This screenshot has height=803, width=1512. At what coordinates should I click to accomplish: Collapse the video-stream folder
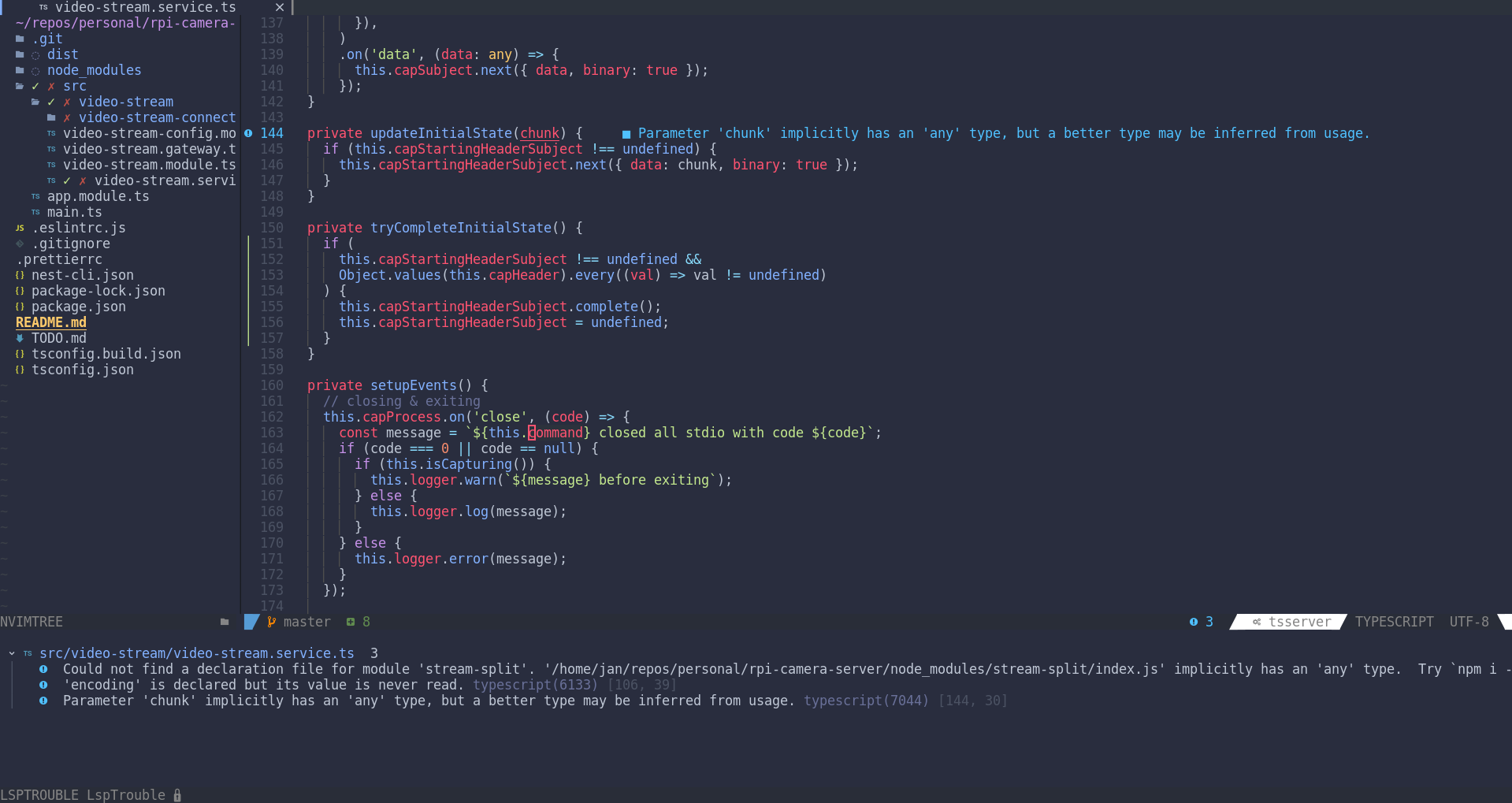(x=126, y=102)
